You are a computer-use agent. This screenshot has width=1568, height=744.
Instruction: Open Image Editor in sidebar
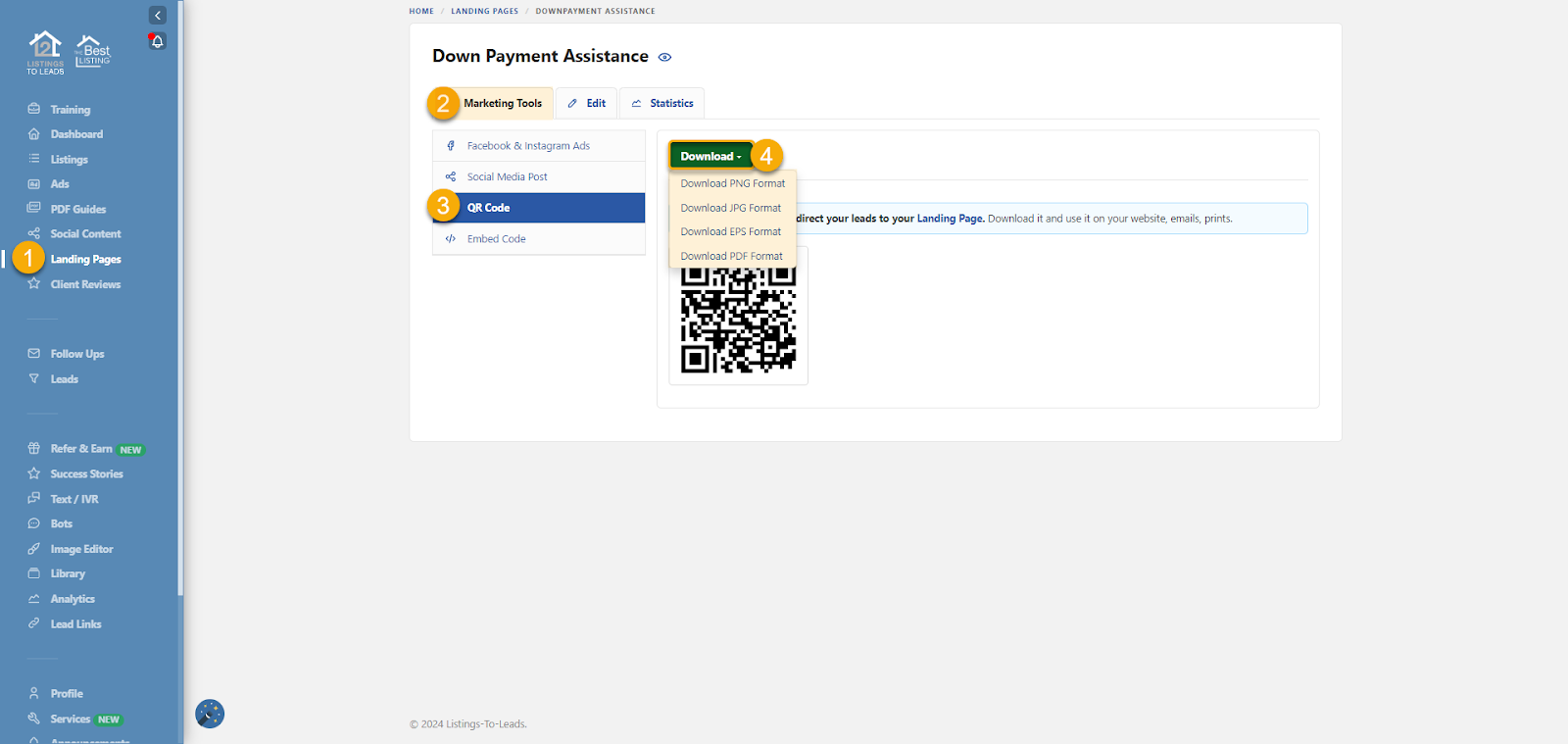(x=82, y=550)
